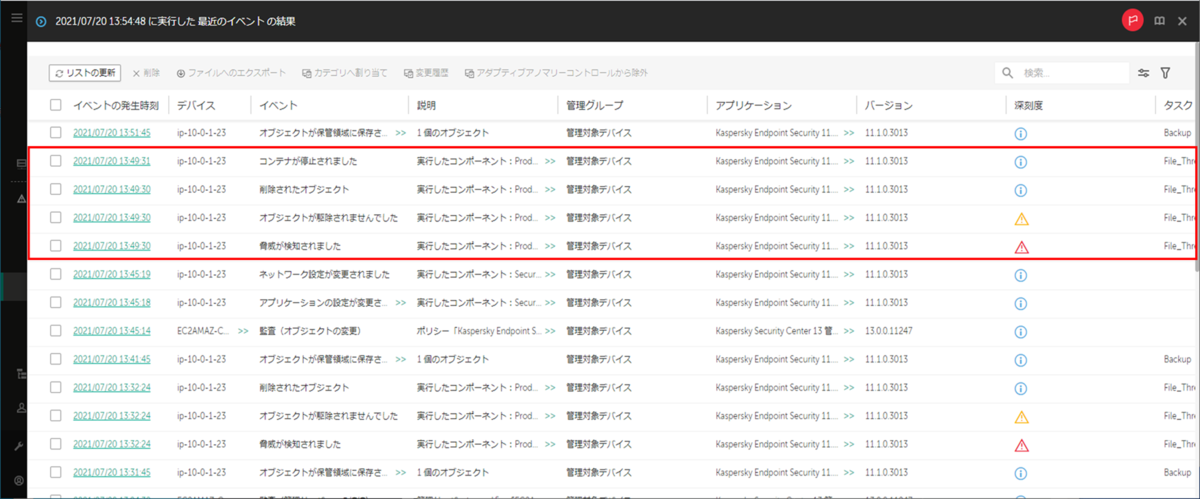Image resolution: width=1200 pixels, height=499 pixels.
Task: Expand application >> in コンテナが停止されました row
Action: [x=849, y=161]
